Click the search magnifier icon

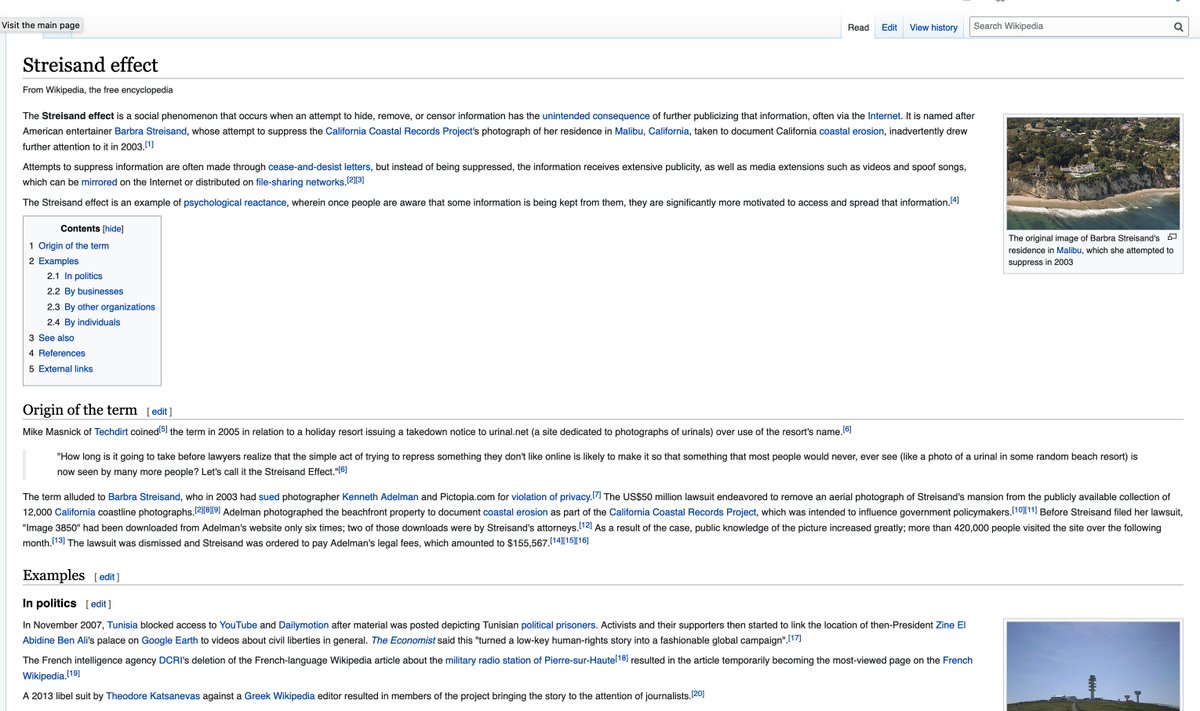[x=1179, y=27]
